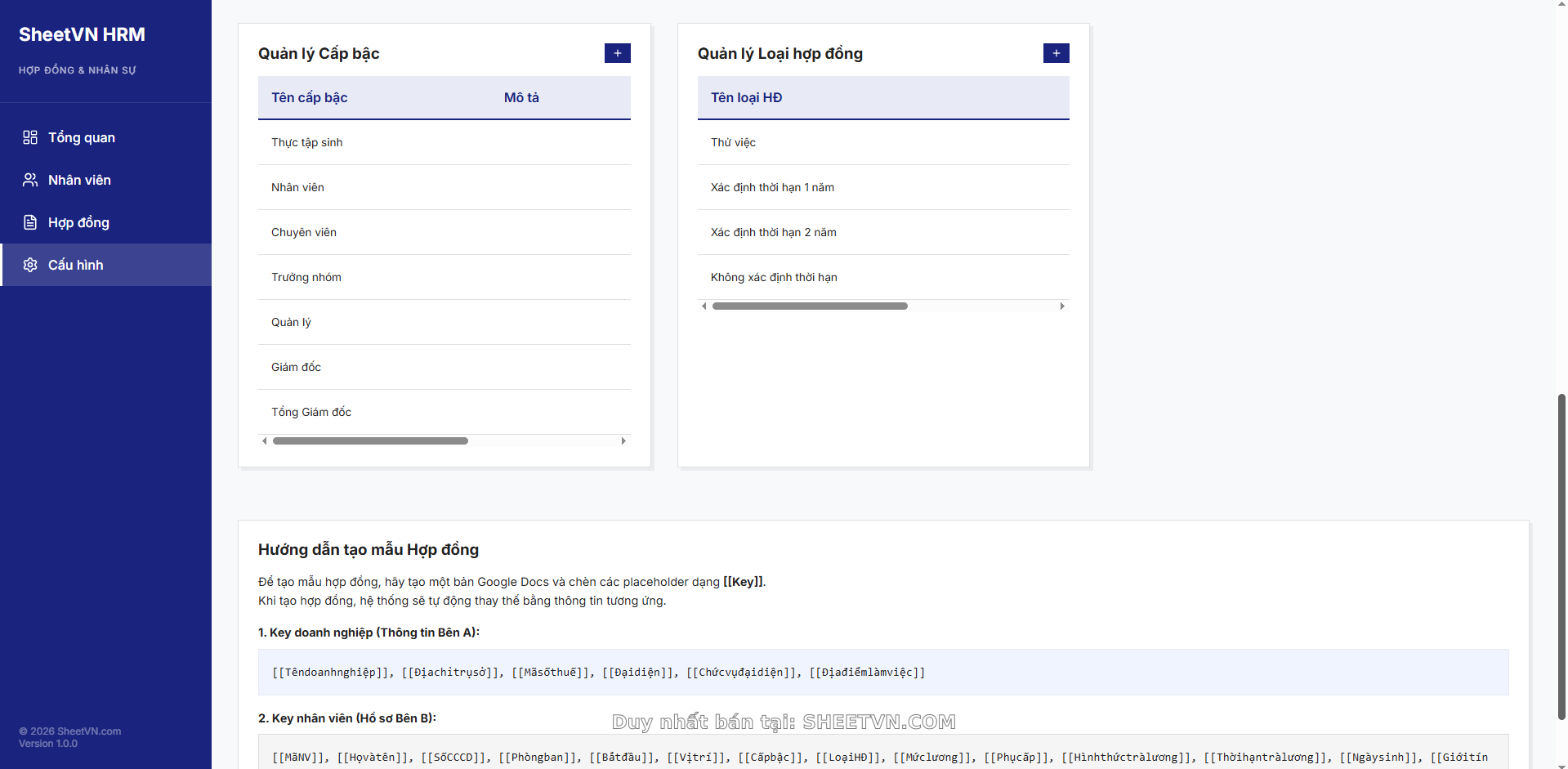Image resolution: width=1568 pixels, height=769 pixels.
Task: Select Không xác định thời hạn row
Action: 774,277
